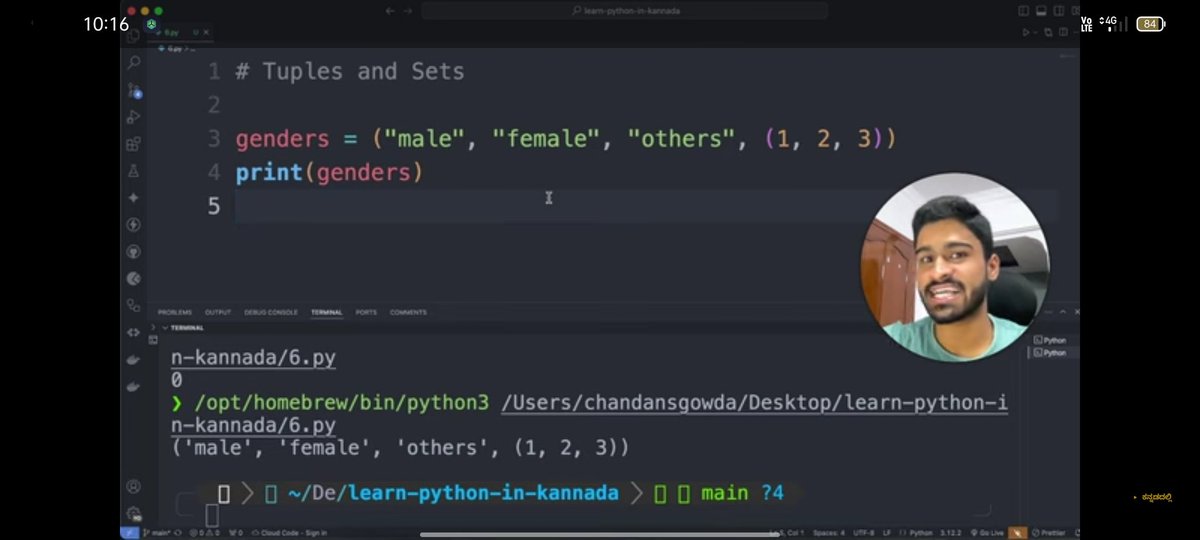
Task: Go back with the title bar arrow
Action: pyautogui.click(x=390, y=10)
